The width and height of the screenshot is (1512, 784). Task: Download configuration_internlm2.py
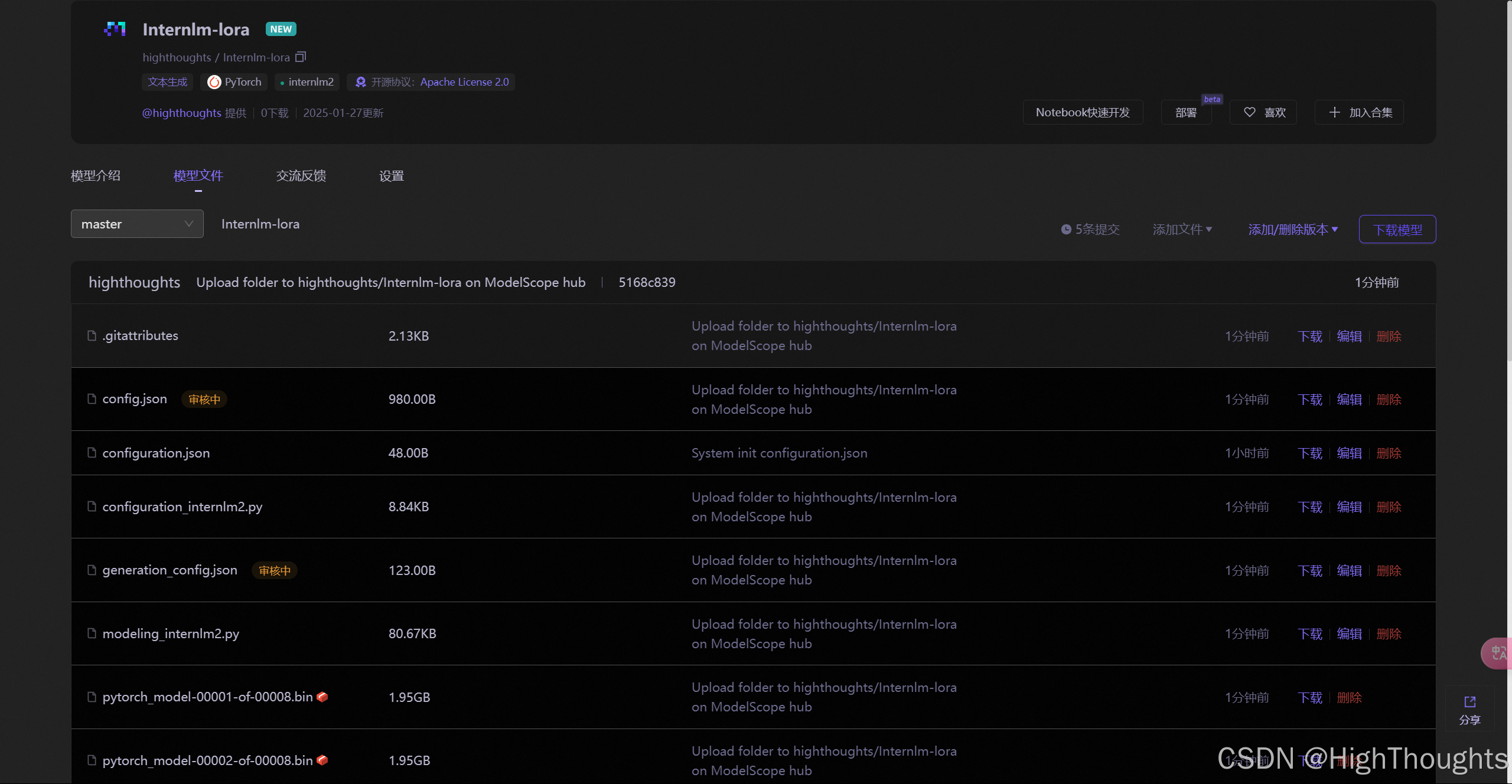click(x=1310, y=507)
